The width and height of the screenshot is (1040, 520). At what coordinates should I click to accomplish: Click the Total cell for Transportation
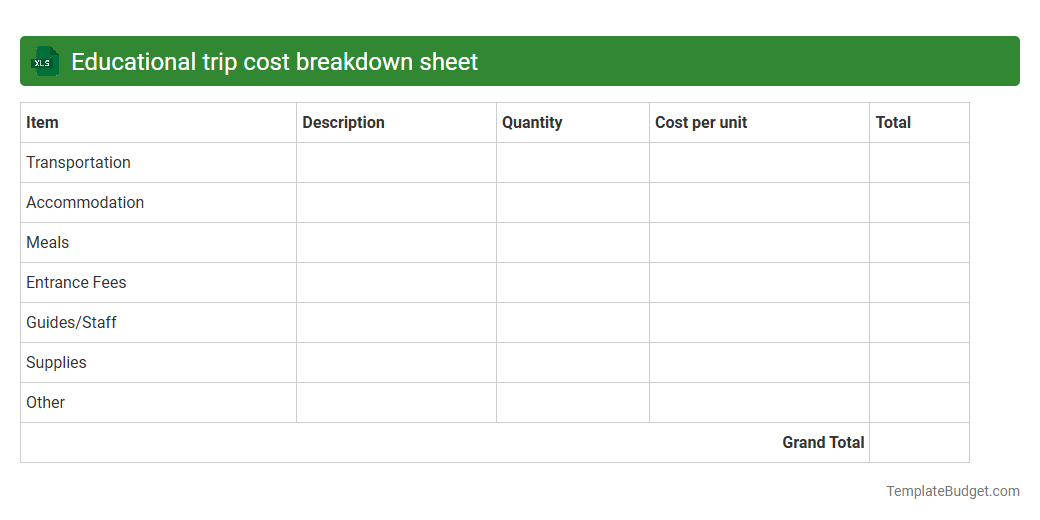coord(919,162)
